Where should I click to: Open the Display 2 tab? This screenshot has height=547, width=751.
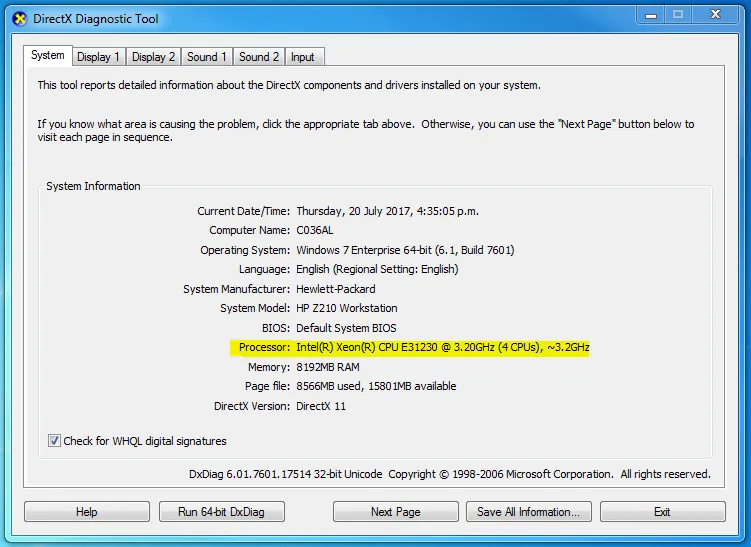tap(153, 57)
